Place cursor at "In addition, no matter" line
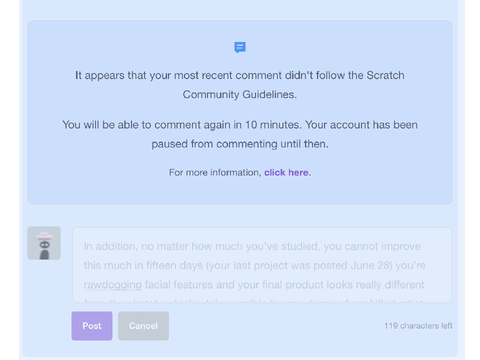This screenshot has width=480, height=360. point(252,246)
